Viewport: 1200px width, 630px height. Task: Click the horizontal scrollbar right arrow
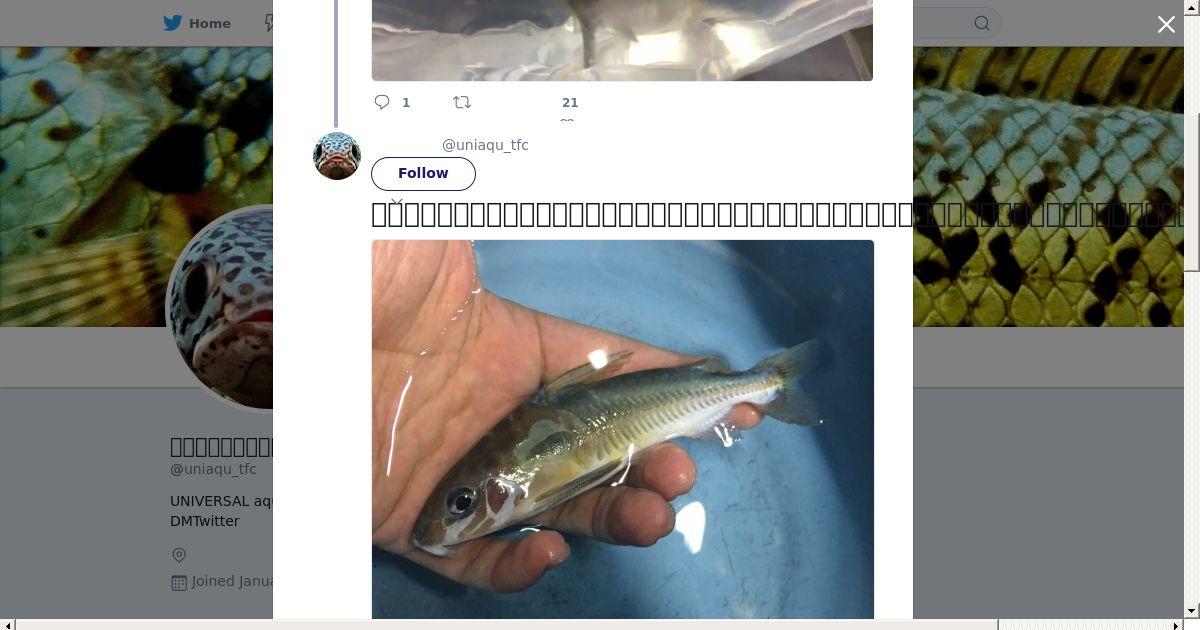click(1176, 625)
